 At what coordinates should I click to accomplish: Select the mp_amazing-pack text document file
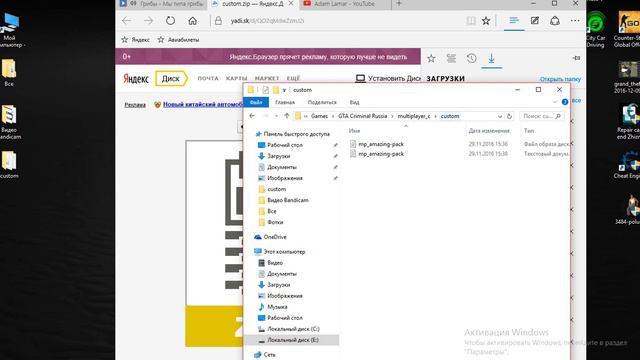click(x=381, y=154)
